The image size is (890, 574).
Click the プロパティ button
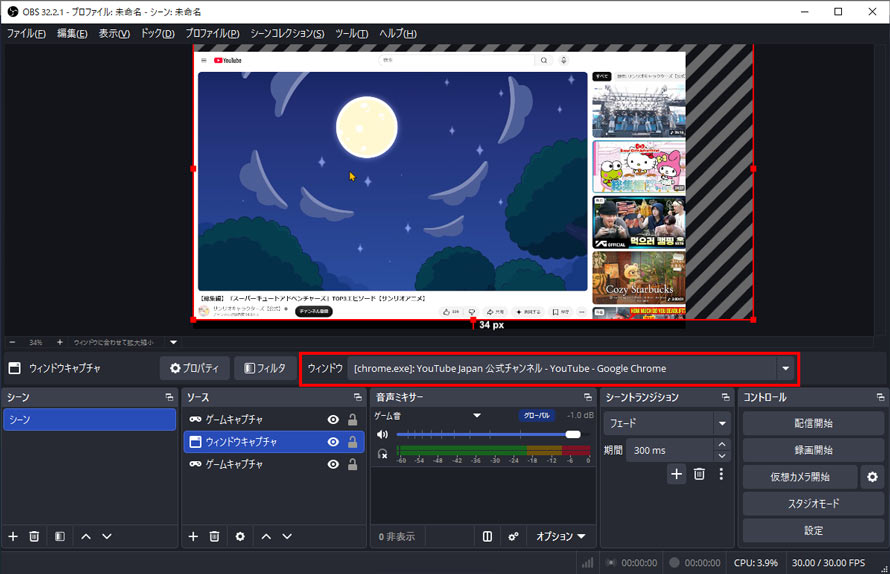[195, 368]
